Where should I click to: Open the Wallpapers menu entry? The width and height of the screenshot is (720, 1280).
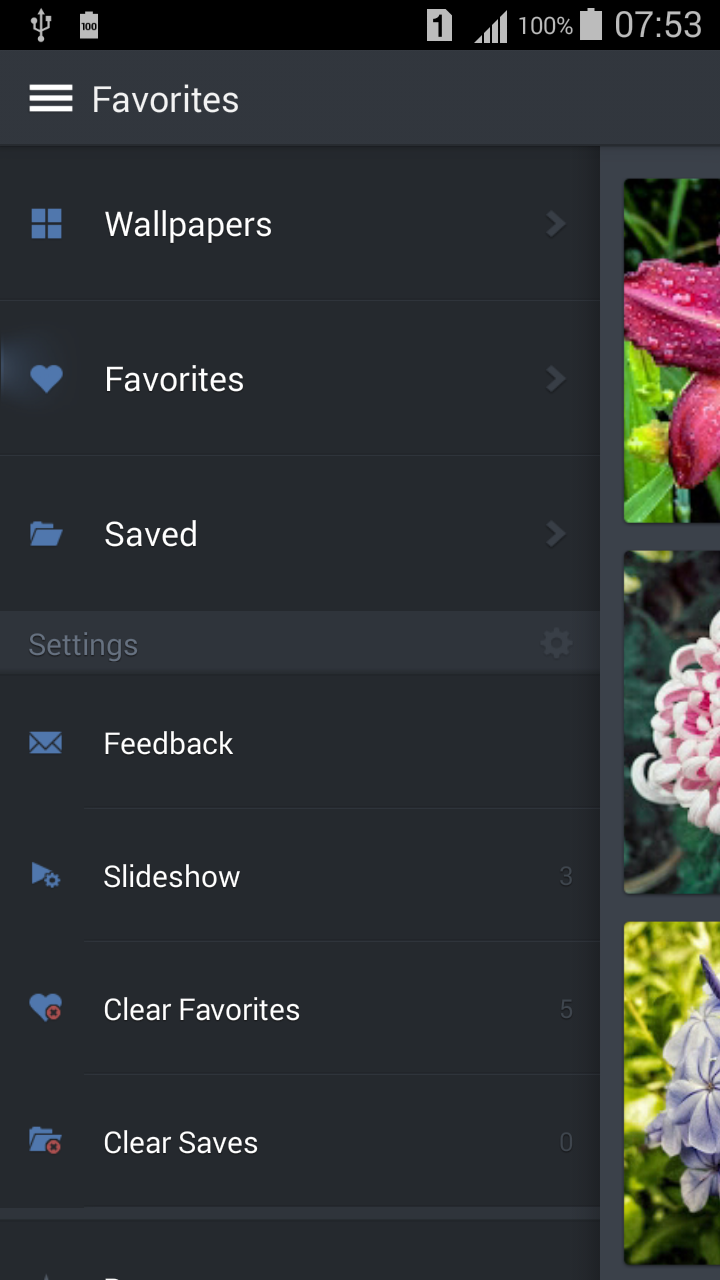pos(188,224)
